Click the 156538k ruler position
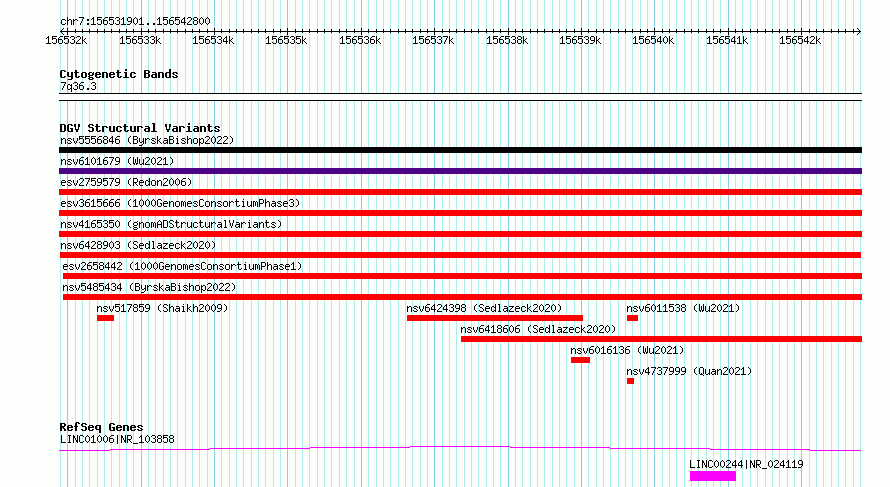This screenshot has height=487, width=890. pyautogui.click(x=507, y=40)
